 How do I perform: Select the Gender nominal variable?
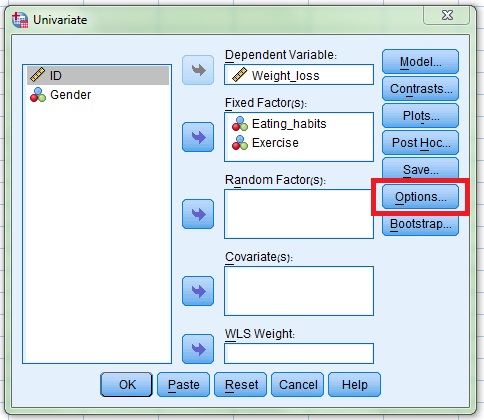click(x=98, y=95)
